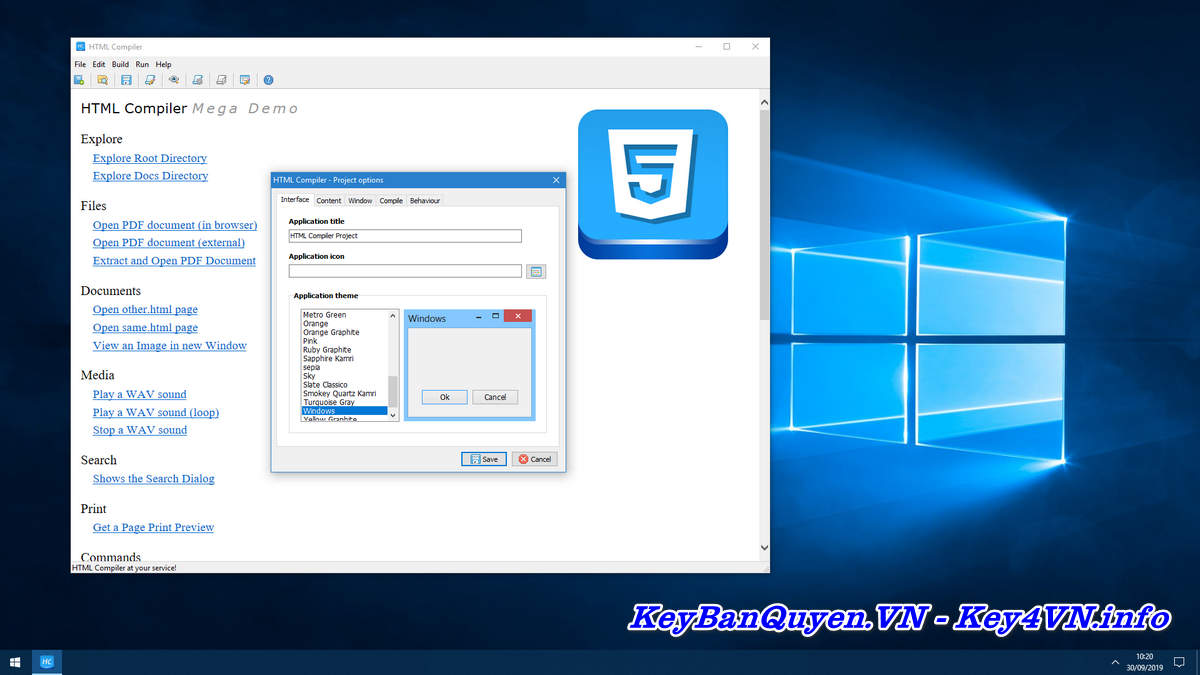Click Open same.html page link

[146, 328]
